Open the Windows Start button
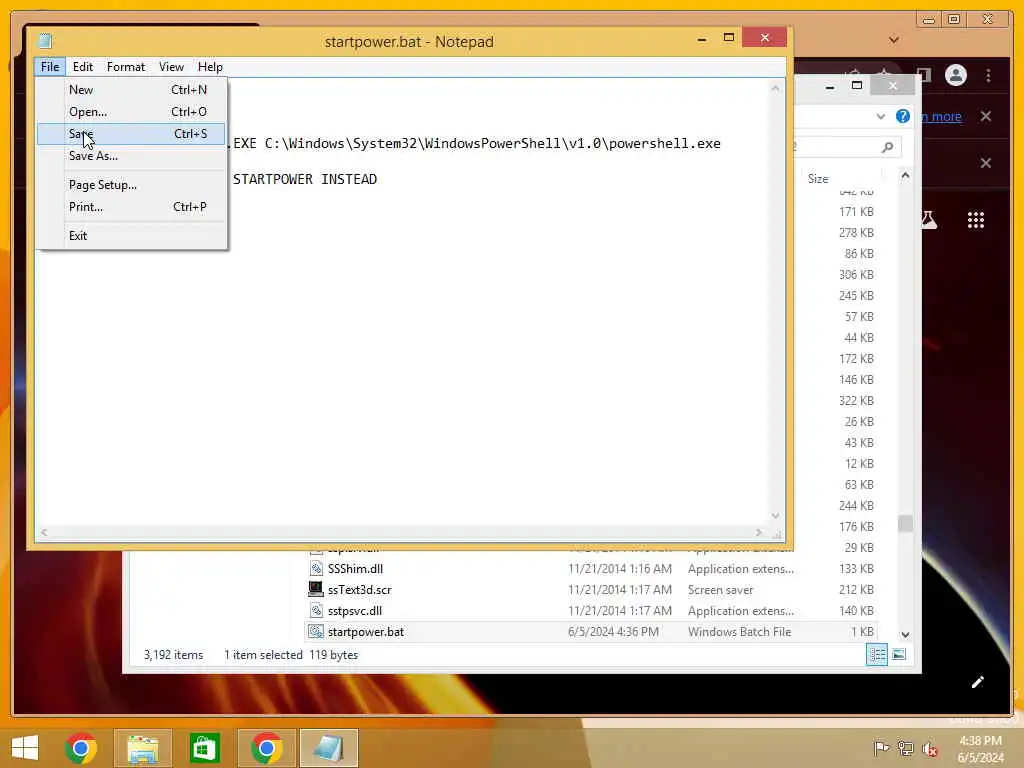1024x768 pixels. pos(25,748)
